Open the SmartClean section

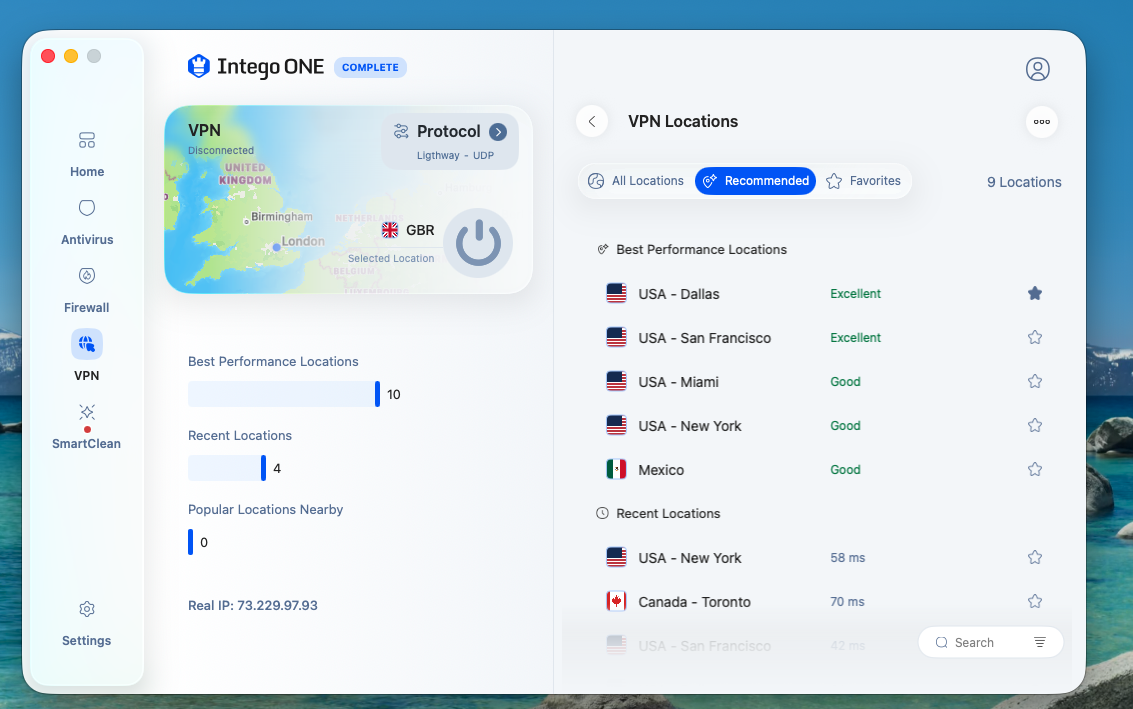[x=87, y=426]
